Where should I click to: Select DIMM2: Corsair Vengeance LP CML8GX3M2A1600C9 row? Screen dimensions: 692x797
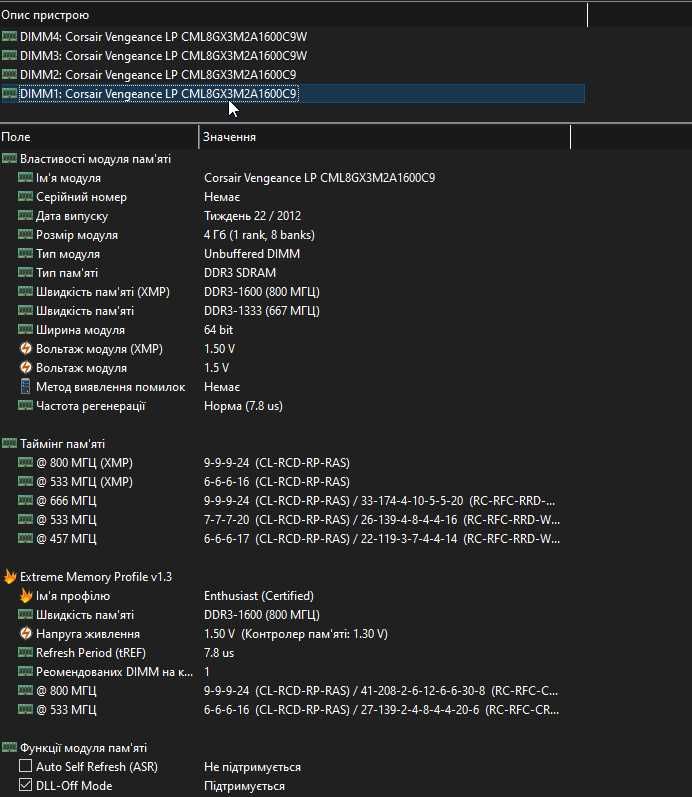293,74
